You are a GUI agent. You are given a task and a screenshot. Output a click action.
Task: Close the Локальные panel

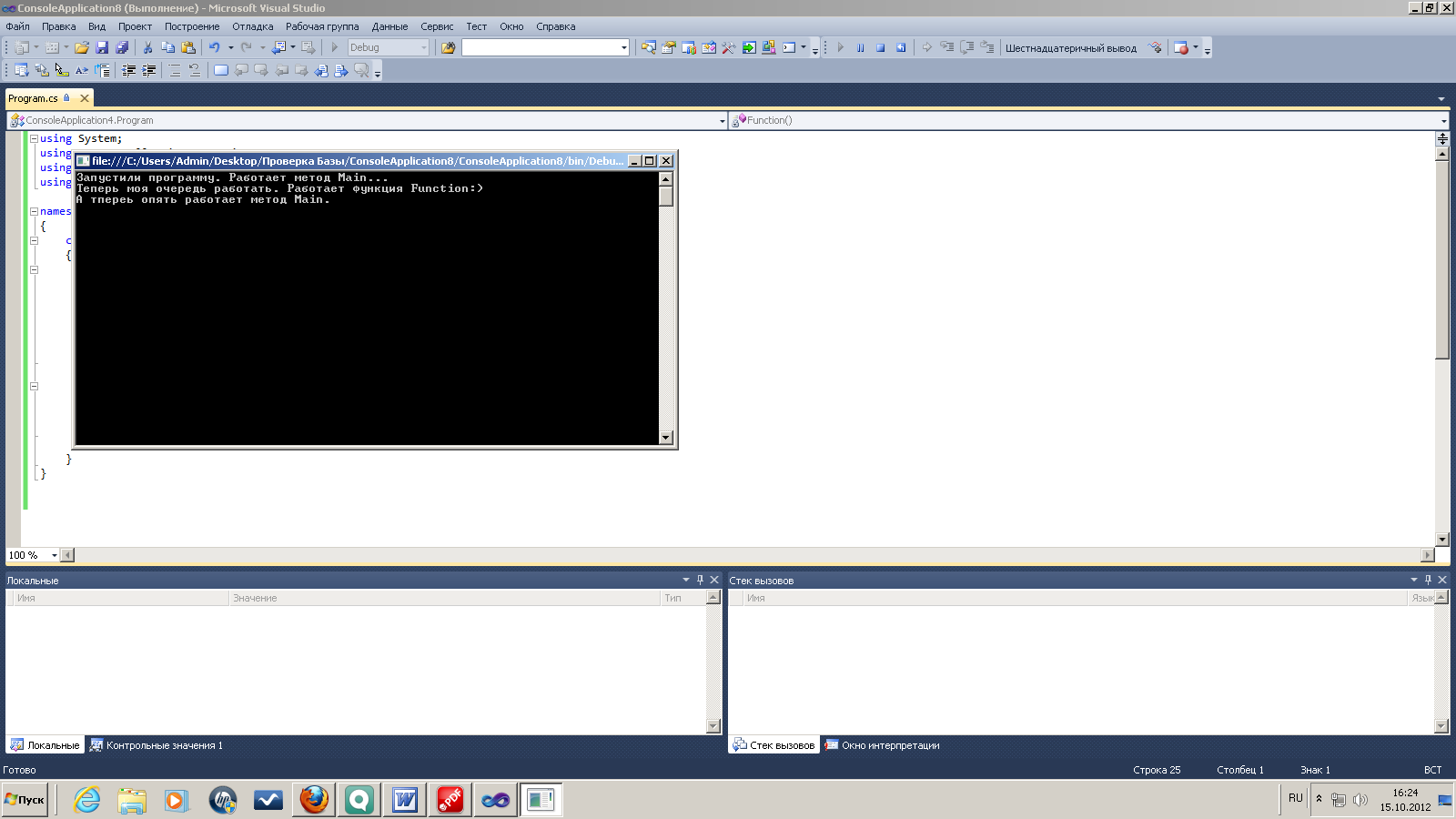click(714, 580)
